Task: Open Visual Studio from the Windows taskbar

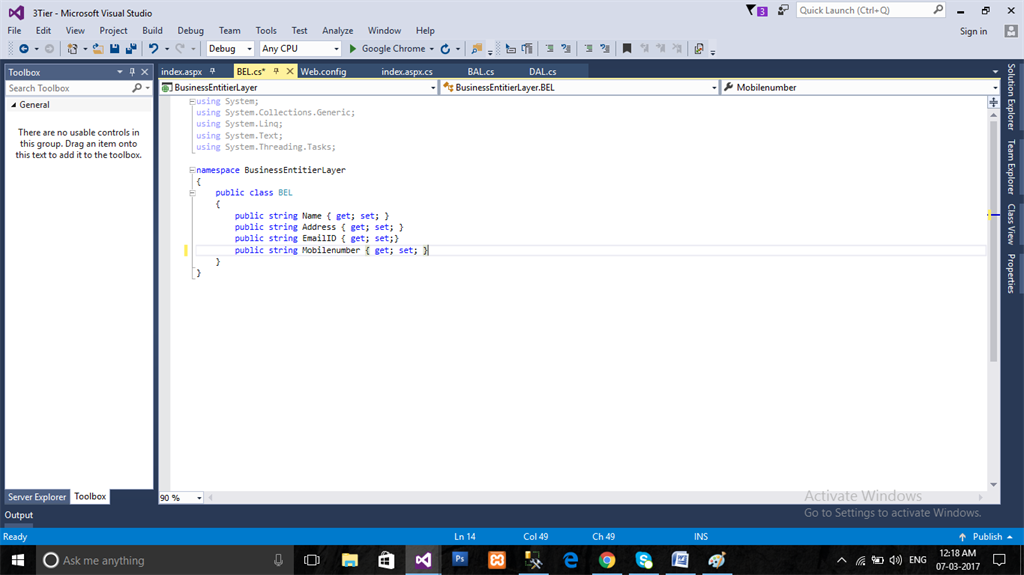Action: (x=423, y=560)
